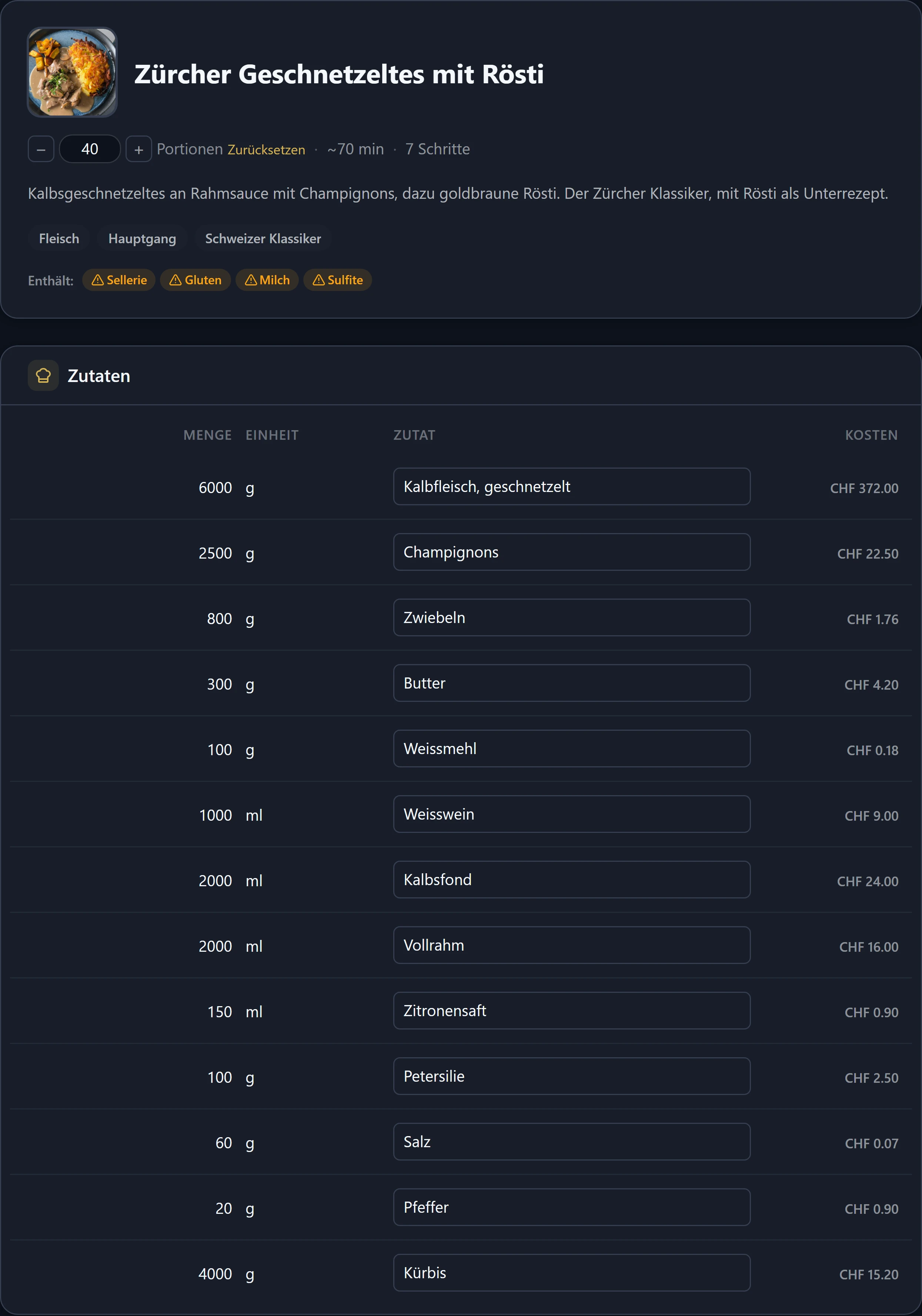The height and width of the screenshot is (1316, 922).
Task: Edit the Kalbfleisch, geschnetzelt ingredient field
Action: [572, 487]
